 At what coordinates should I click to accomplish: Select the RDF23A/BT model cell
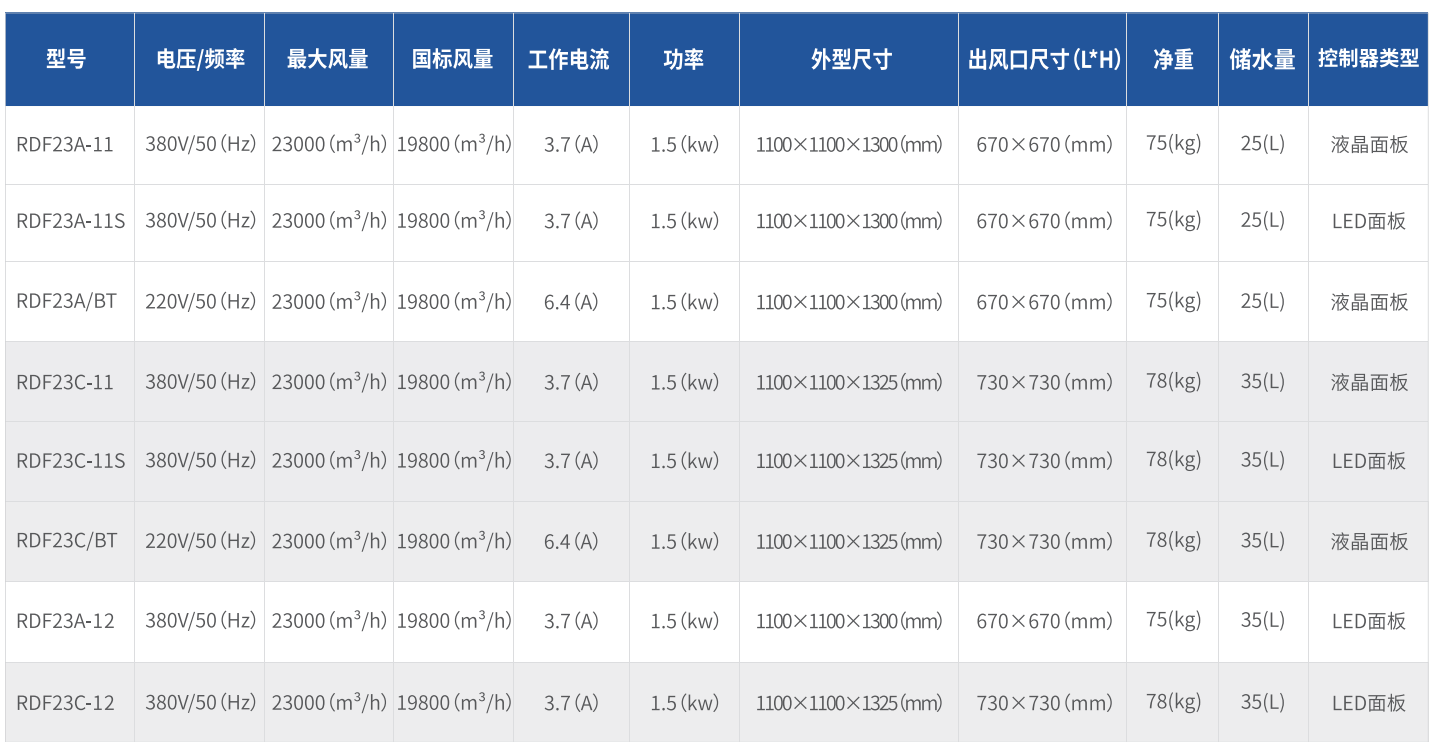[x=66, y=301]
